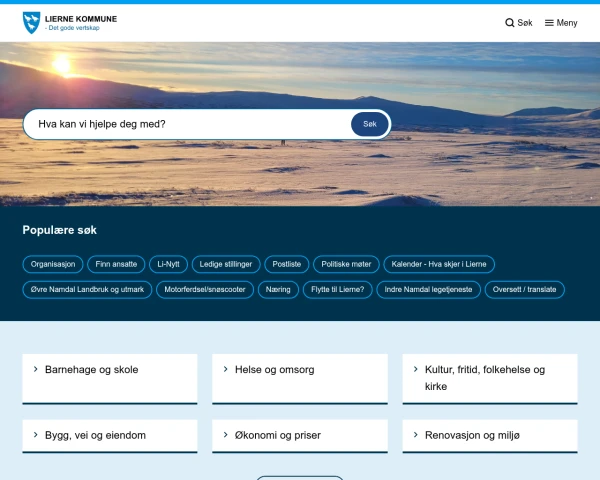Expand the Renovasjon og miljø section
This screenshot has width=600, height=480.
click(489, 436)
